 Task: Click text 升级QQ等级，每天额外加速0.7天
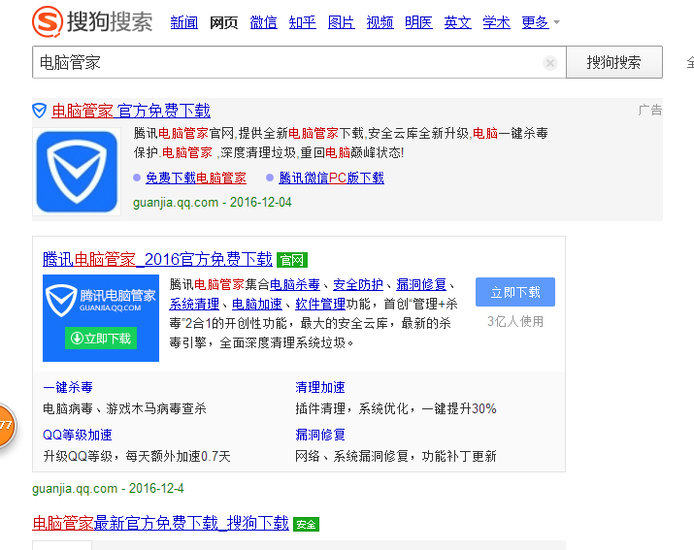click(137, 456)
